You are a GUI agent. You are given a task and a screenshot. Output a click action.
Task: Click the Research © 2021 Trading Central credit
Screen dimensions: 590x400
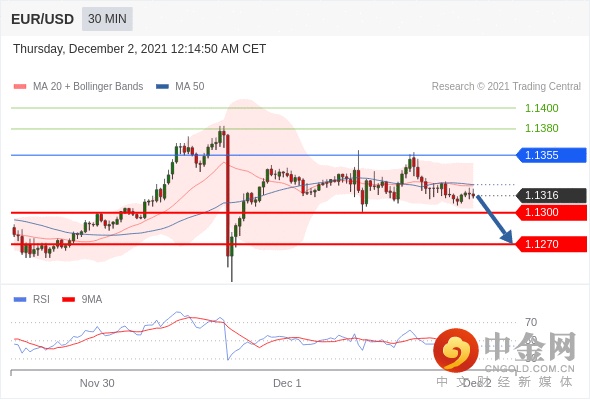pyautogui.click(x=506, y=87)
